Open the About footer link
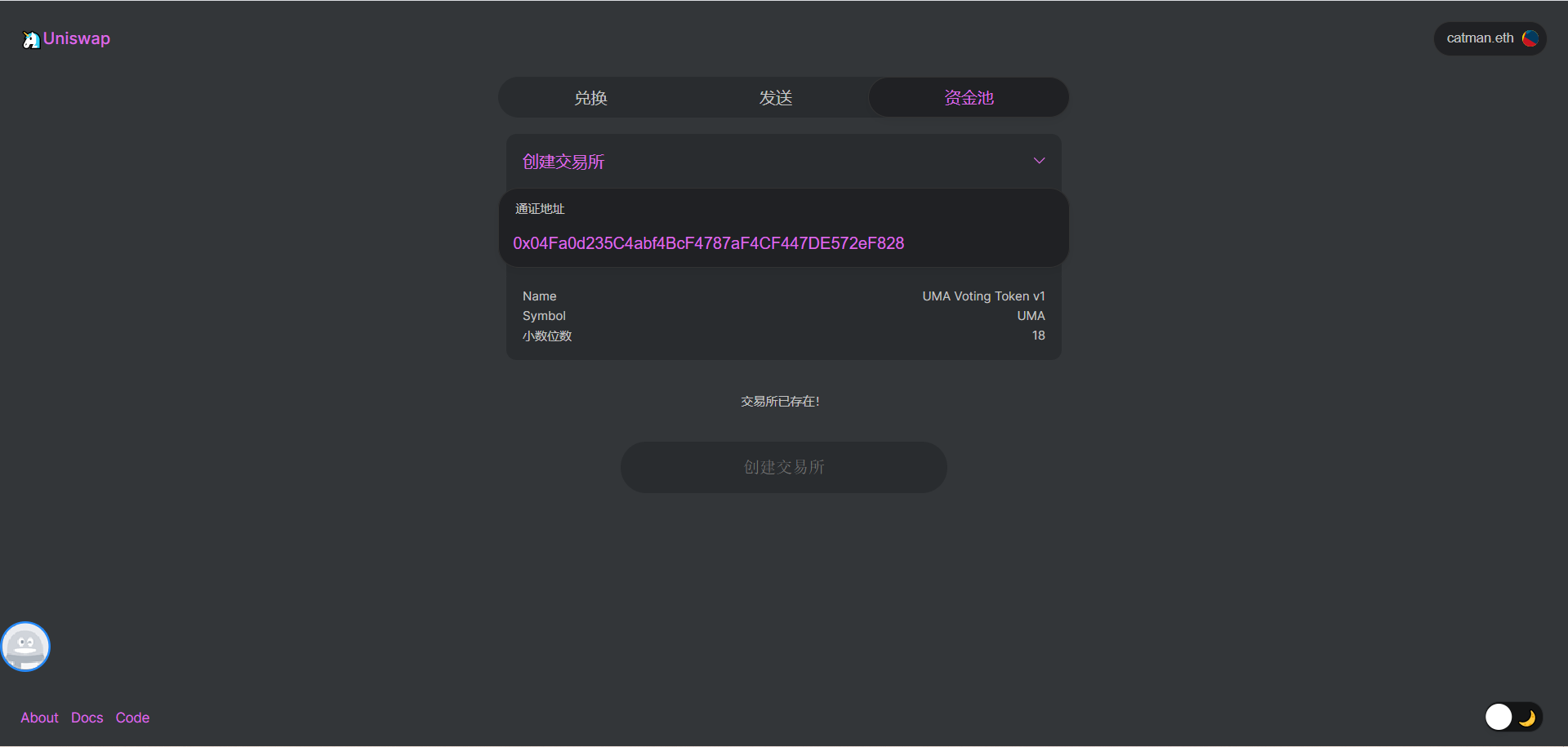This screenshot has height=747, width=1568. pyautogui.click(x=39, y=718)
